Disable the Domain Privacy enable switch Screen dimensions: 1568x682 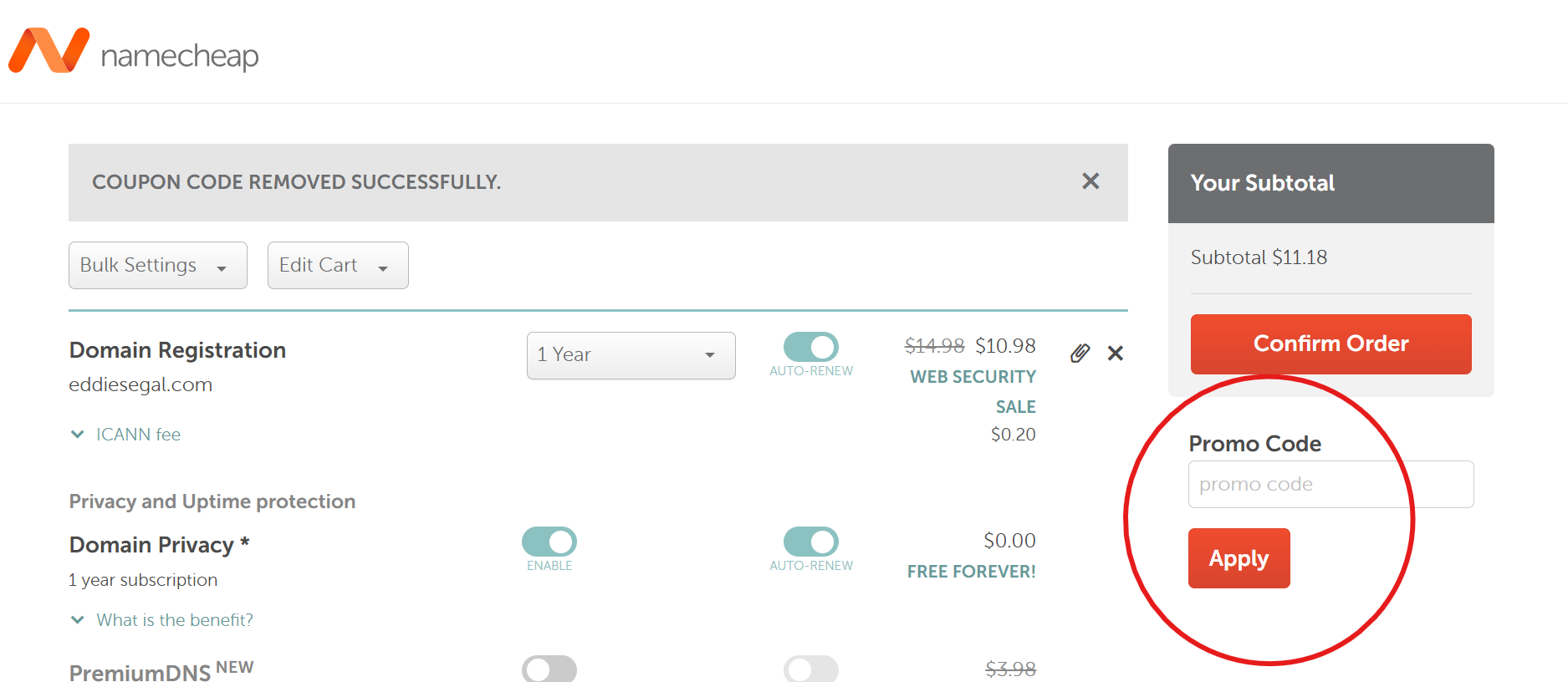[549, 542]
